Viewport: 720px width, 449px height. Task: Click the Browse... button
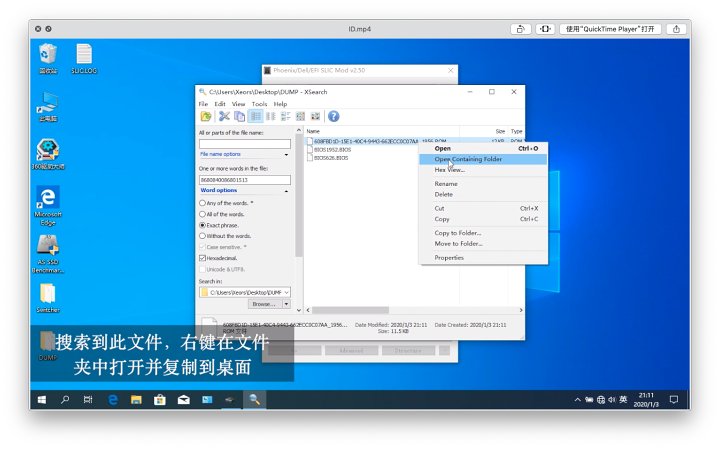pos(263,304)
